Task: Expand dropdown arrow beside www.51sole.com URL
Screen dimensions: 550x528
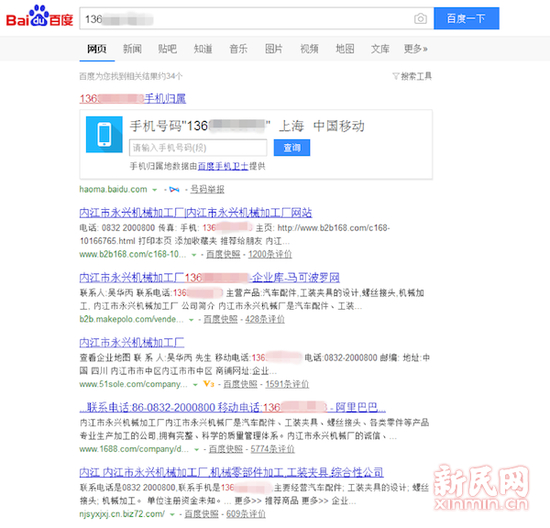Action: tap(195, 385)
